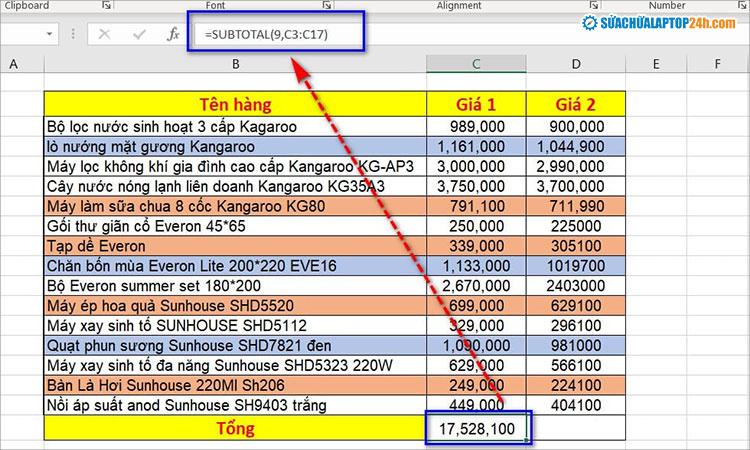Click the 'Tên hàng' header cell

click(235, 104)
